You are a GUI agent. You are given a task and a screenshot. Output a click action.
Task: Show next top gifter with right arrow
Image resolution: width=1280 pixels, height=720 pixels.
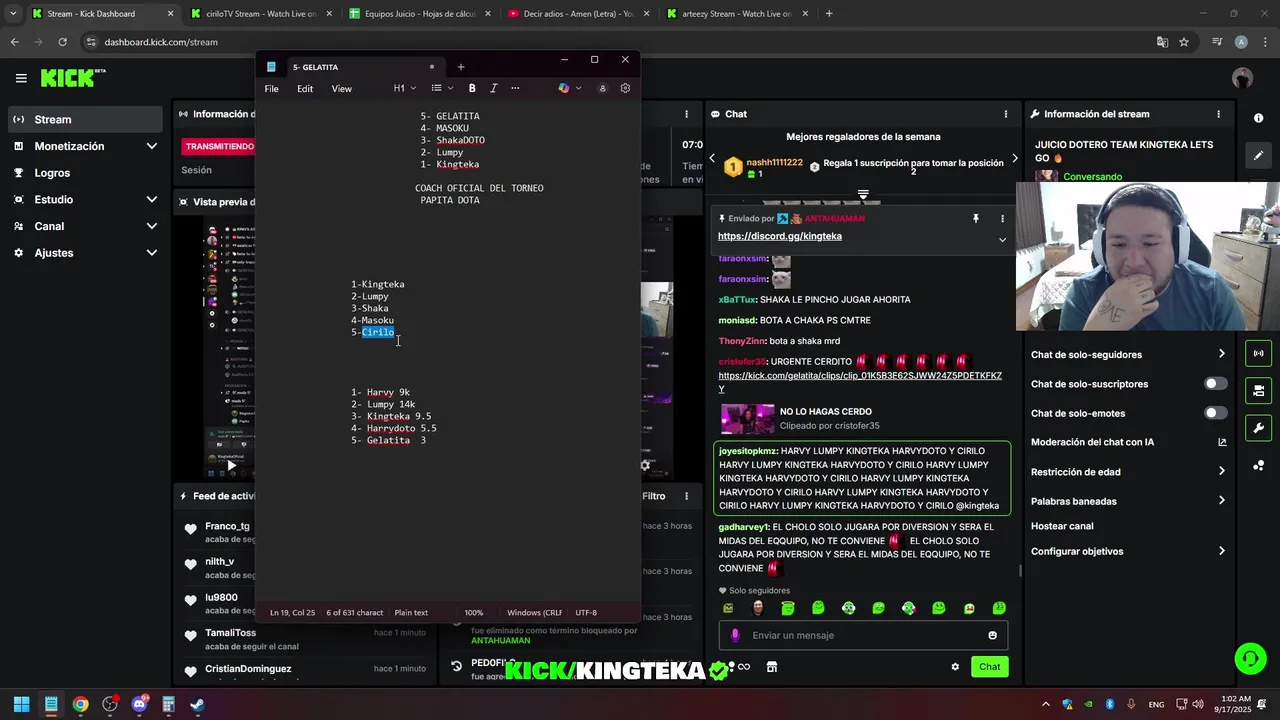(1014, 158)
